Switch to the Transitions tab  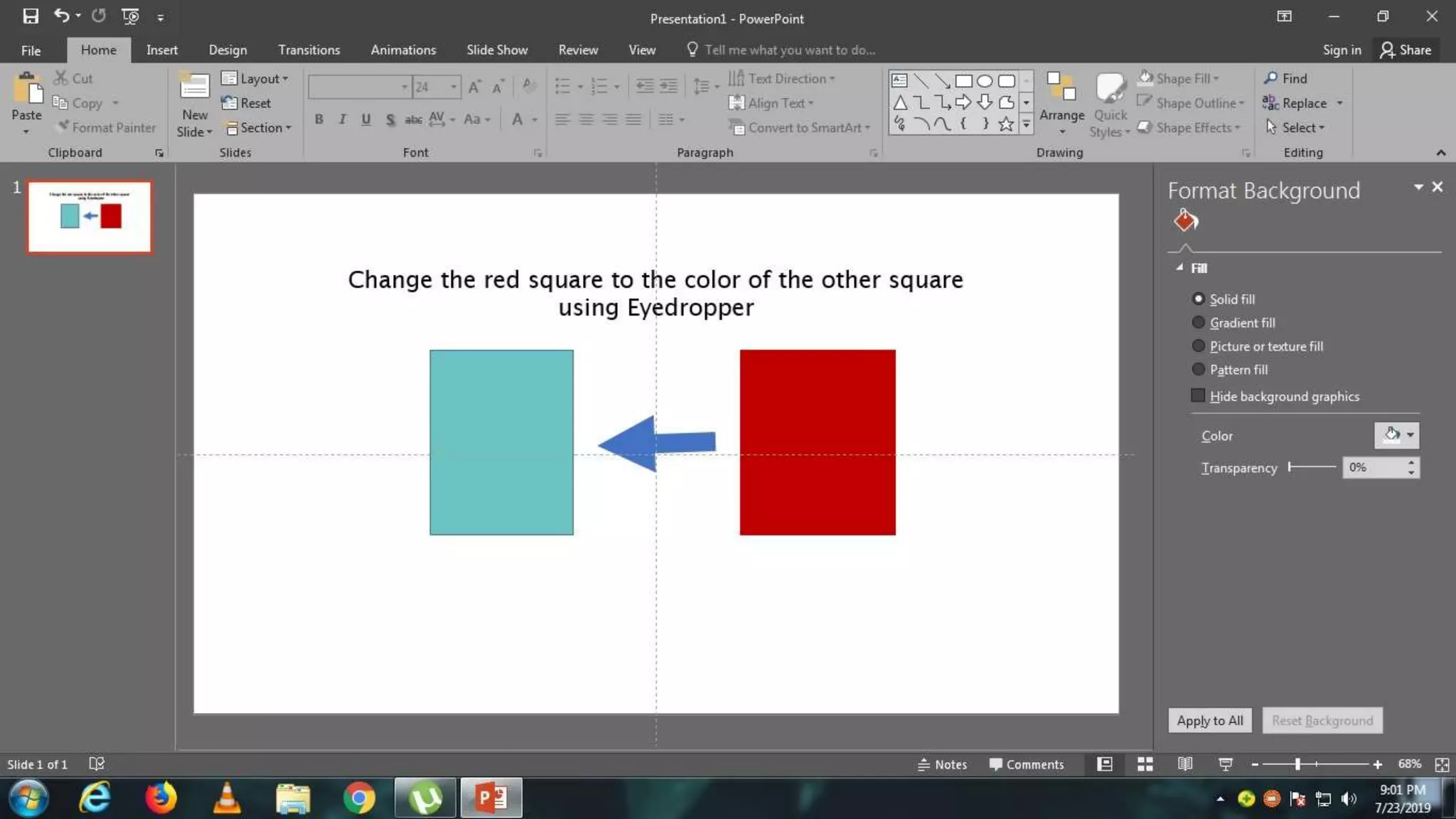point(309,50)
